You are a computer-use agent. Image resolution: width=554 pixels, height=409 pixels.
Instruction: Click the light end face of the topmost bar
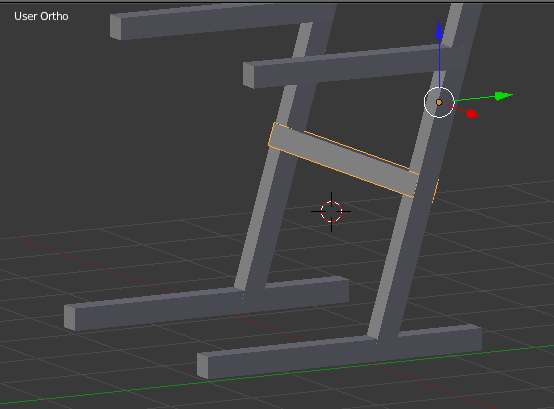116,27
